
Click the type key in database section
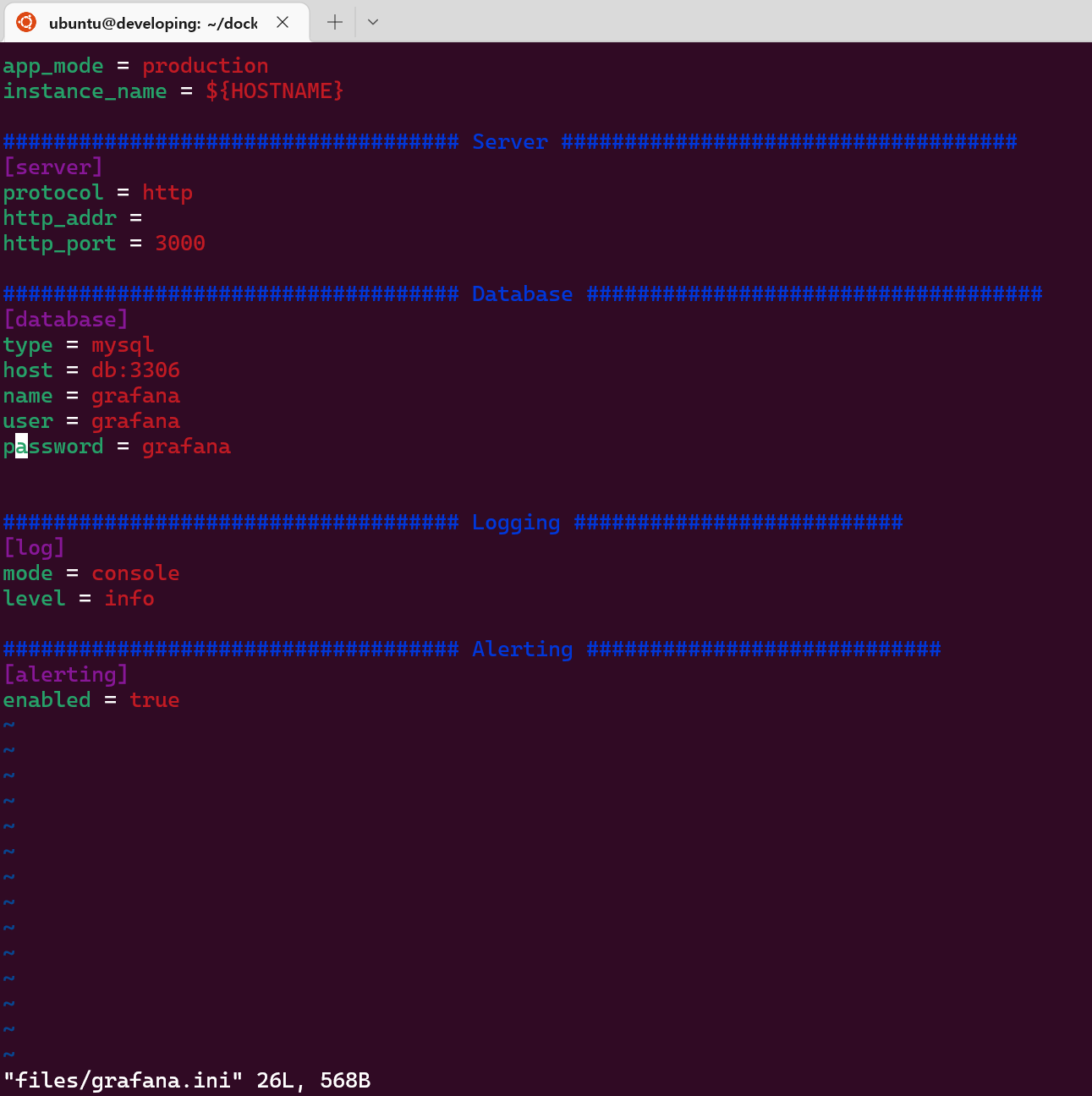coord(28,345)
